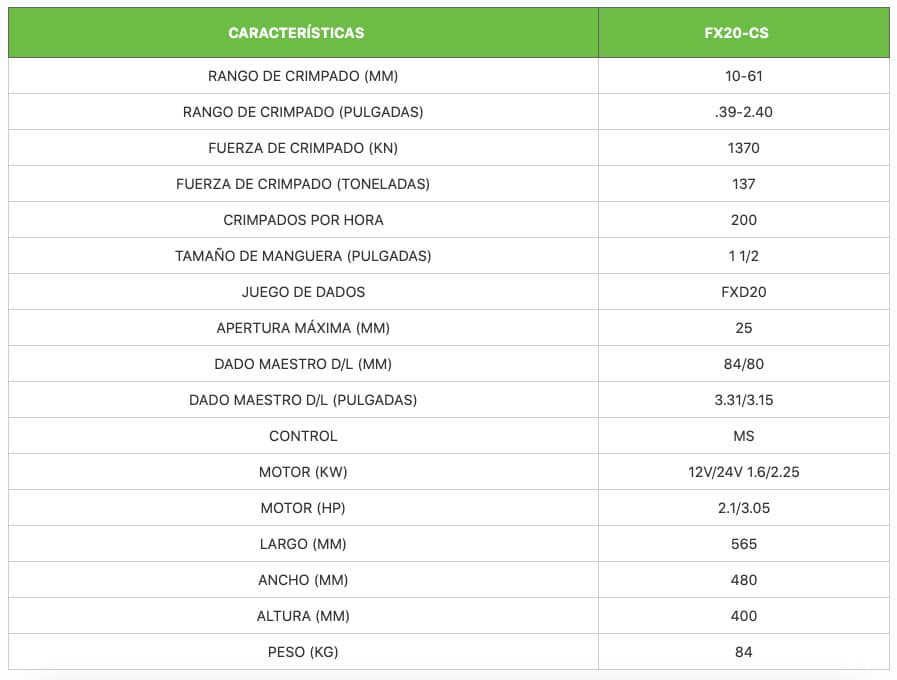Click the CRIMPADOS POR HORA label
897x680 pixels.
pos(303,220)
